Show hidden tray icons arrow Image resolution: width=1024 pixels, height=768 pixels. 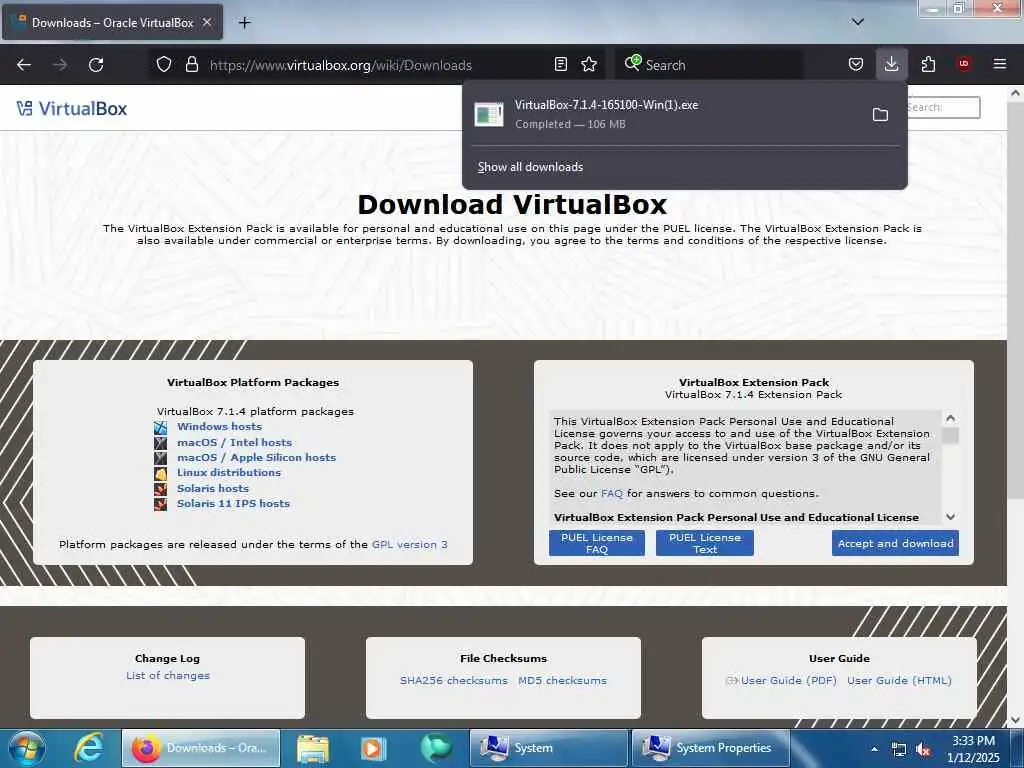pyautogui.click(x=874, y=748)
